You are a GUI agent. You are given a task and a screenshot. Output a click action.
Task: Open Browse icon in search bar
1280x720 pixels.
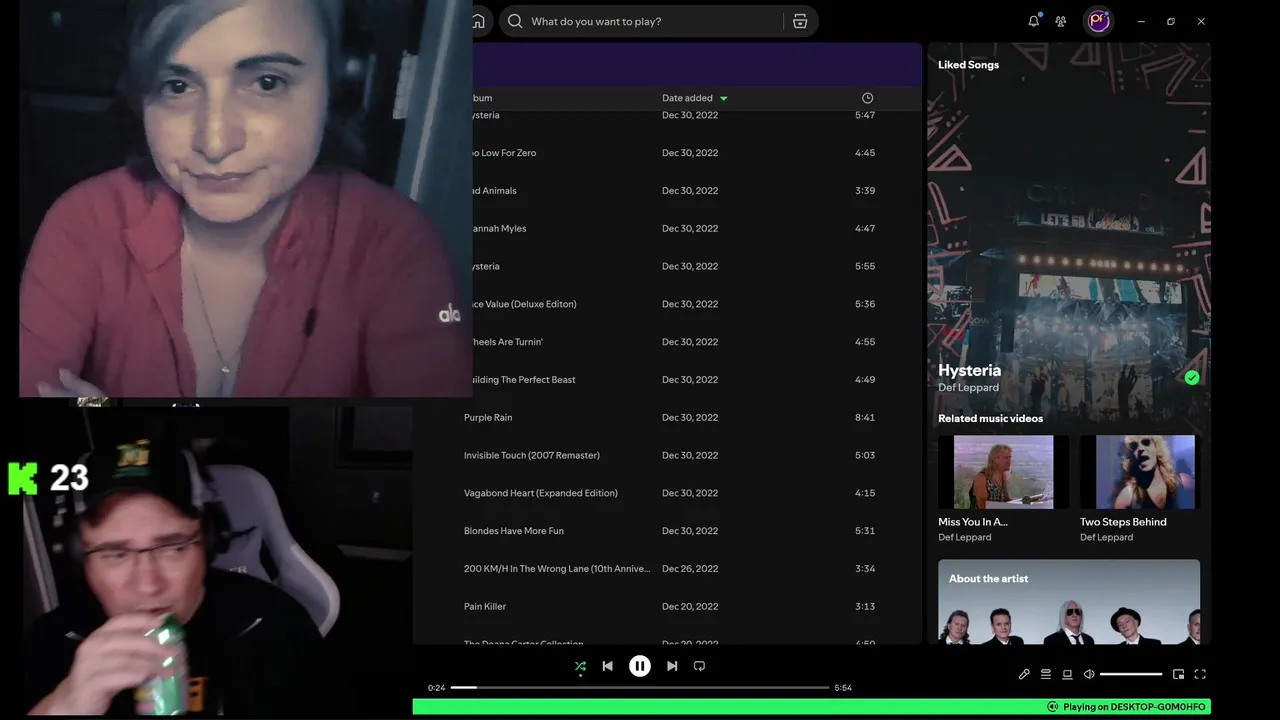800,21
